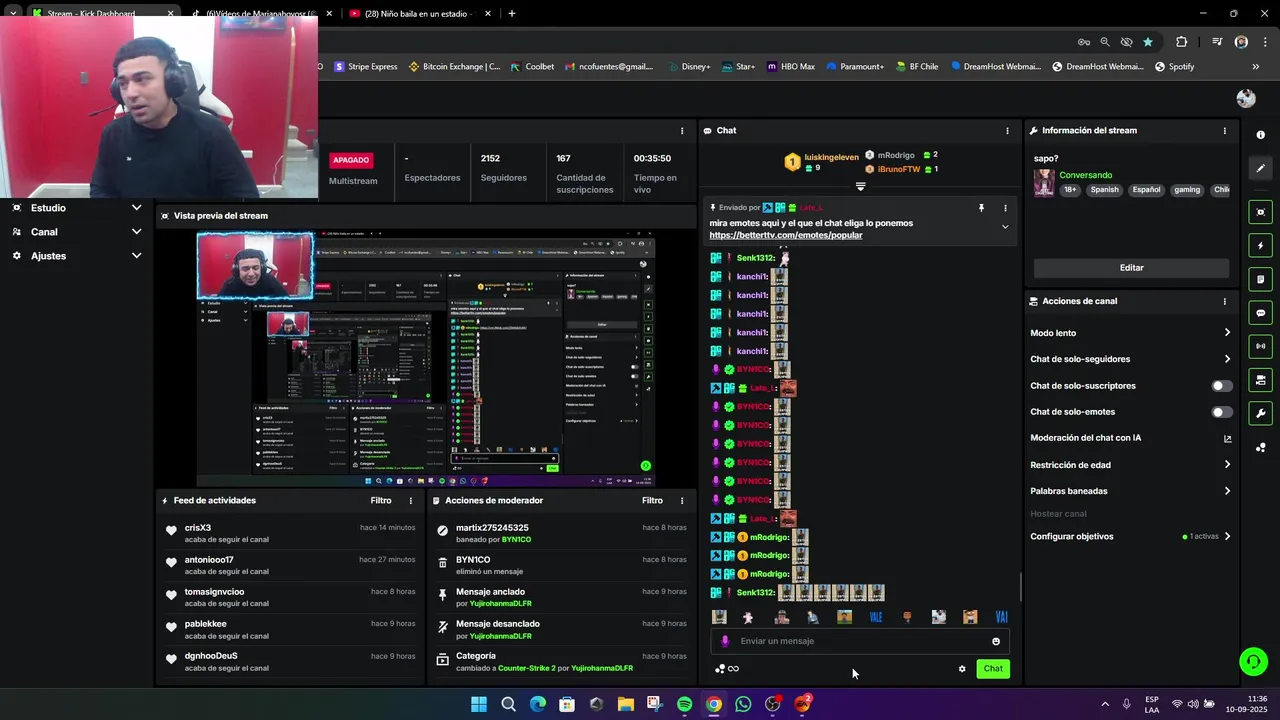Viewport: 1280px width, 720px height.
Task: Click the Chrome bookmark star icon
Action: [x=1148, y=42]
